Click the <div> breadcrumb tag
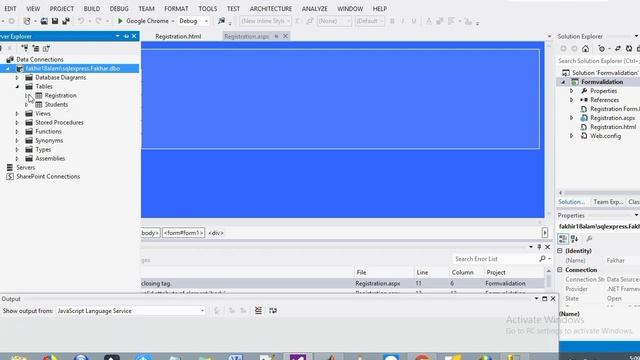The width and height of the screenshot is (640, 360). [216, 233]
